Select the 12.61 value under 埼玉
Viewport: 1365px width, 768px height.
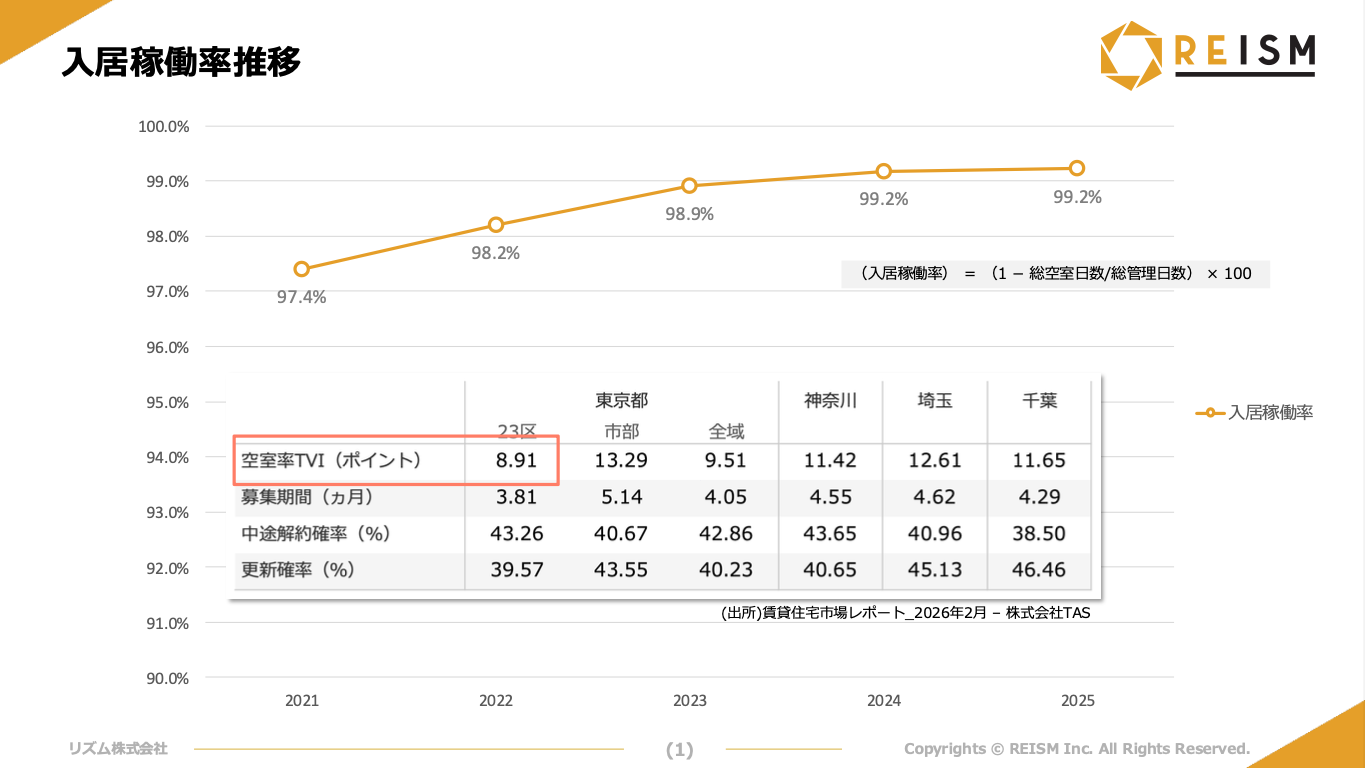[935, 460]
